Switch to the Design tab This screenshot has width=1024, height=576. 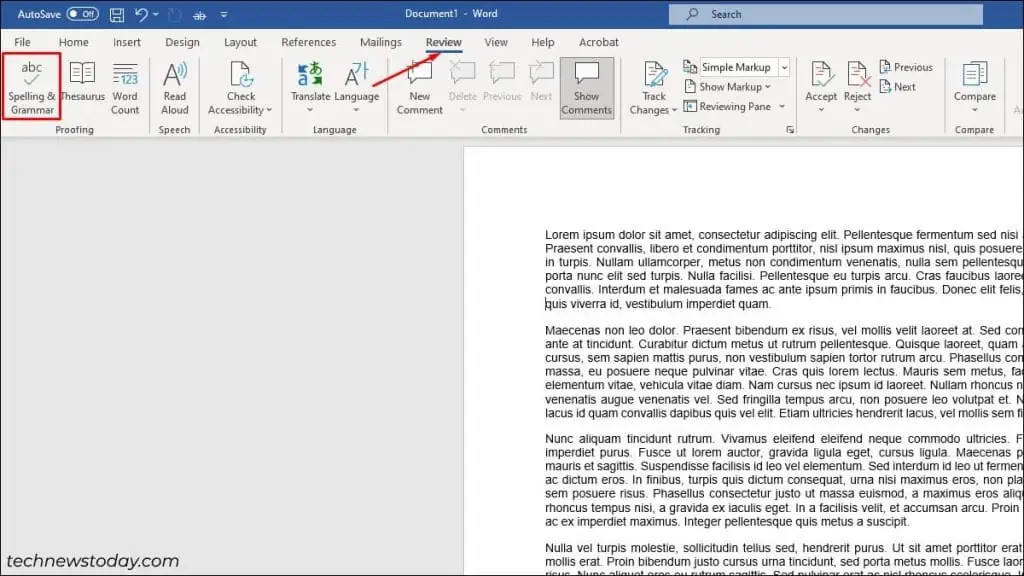point(182,42)
